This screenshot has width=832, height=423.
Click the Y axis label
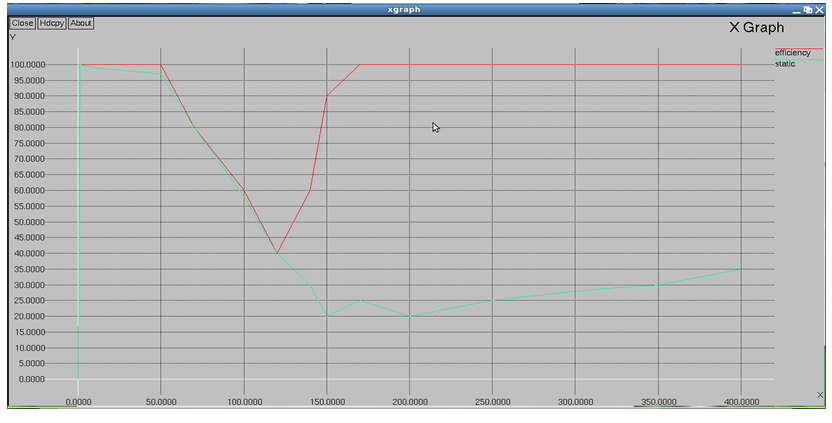(x=13, y=37)
